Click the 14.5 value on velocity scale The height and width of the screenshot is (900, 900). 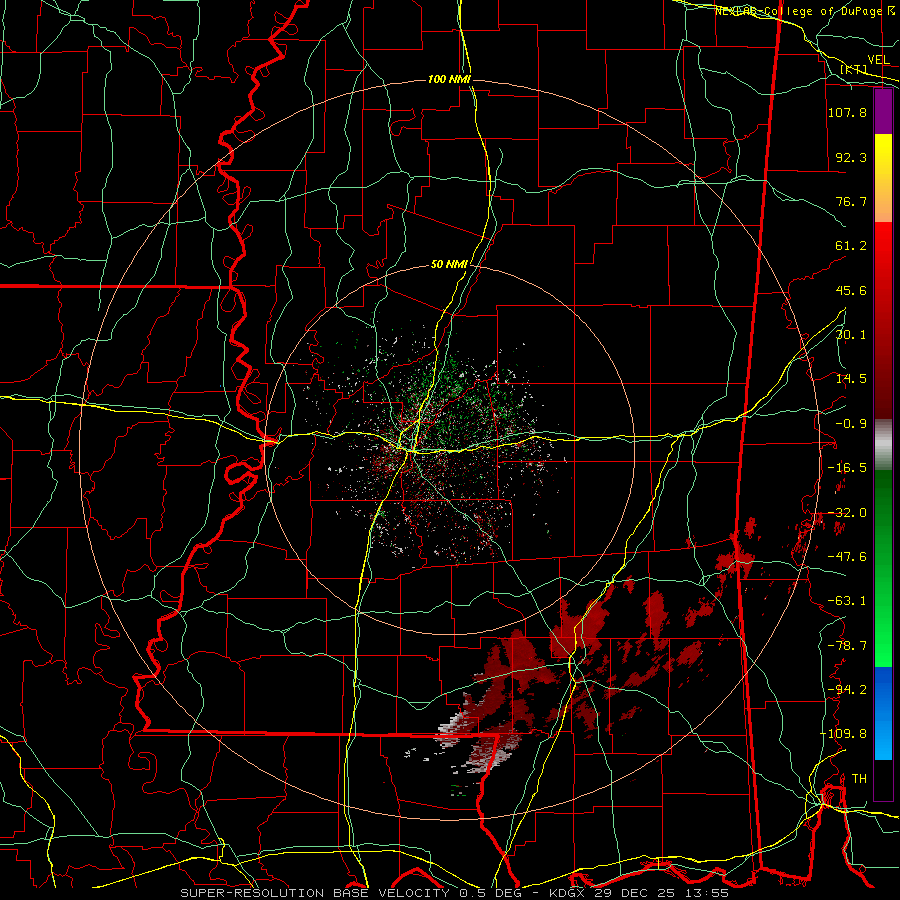click(x=851, y=379)
